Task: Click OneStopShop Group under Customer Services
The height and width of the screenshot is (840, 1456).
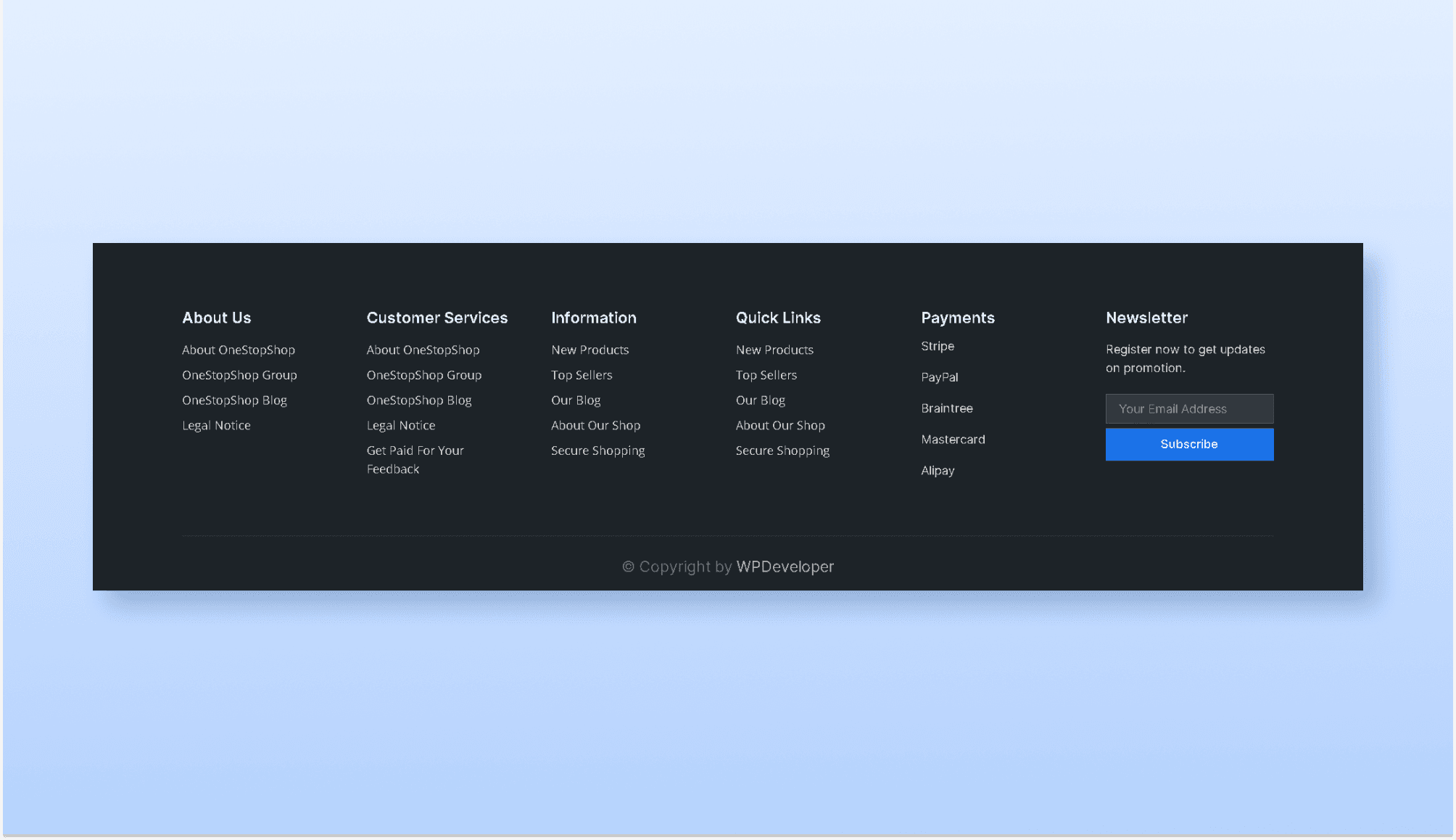Action: [424, 375]
